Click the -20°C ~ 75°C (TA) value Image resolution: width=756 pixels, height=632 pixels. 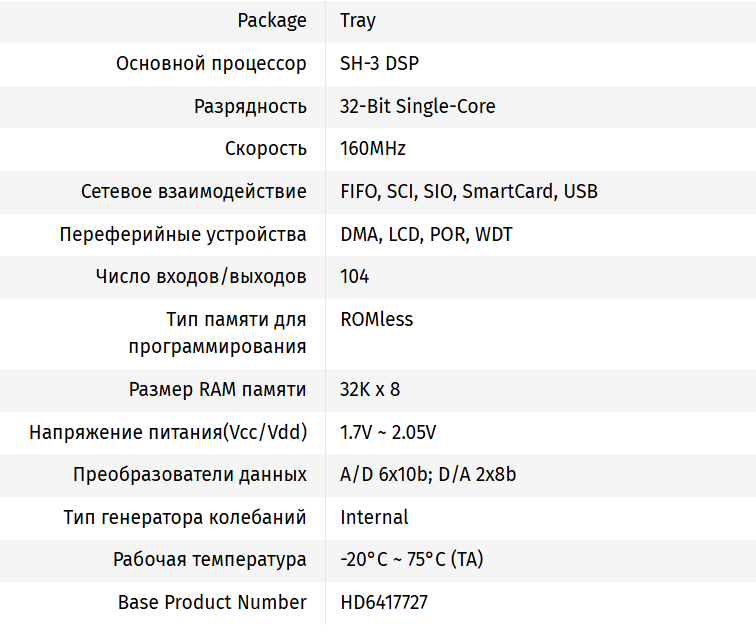click(x=411, y=560)
